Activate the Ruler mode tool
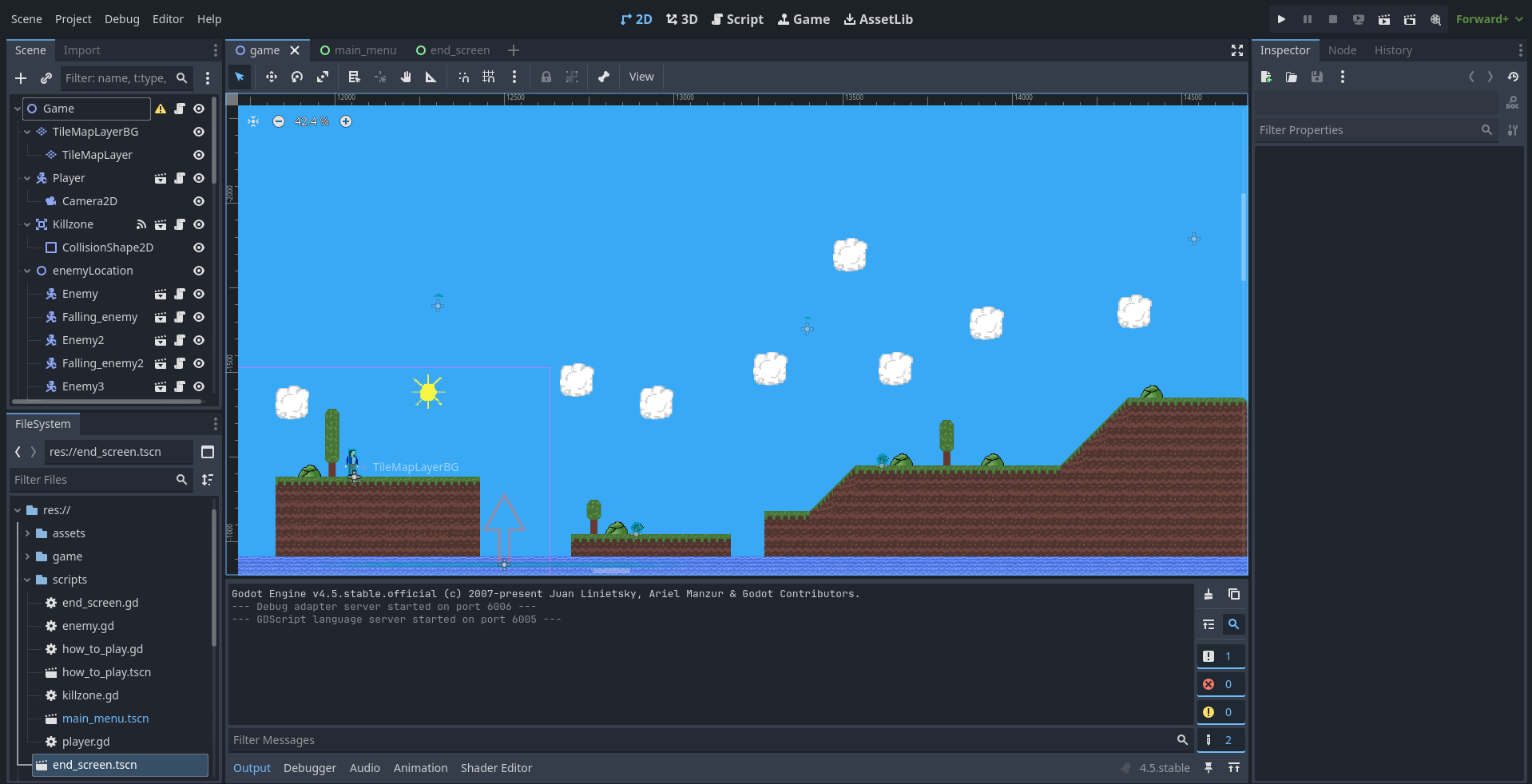1532x784 pixels. (431, 77)
